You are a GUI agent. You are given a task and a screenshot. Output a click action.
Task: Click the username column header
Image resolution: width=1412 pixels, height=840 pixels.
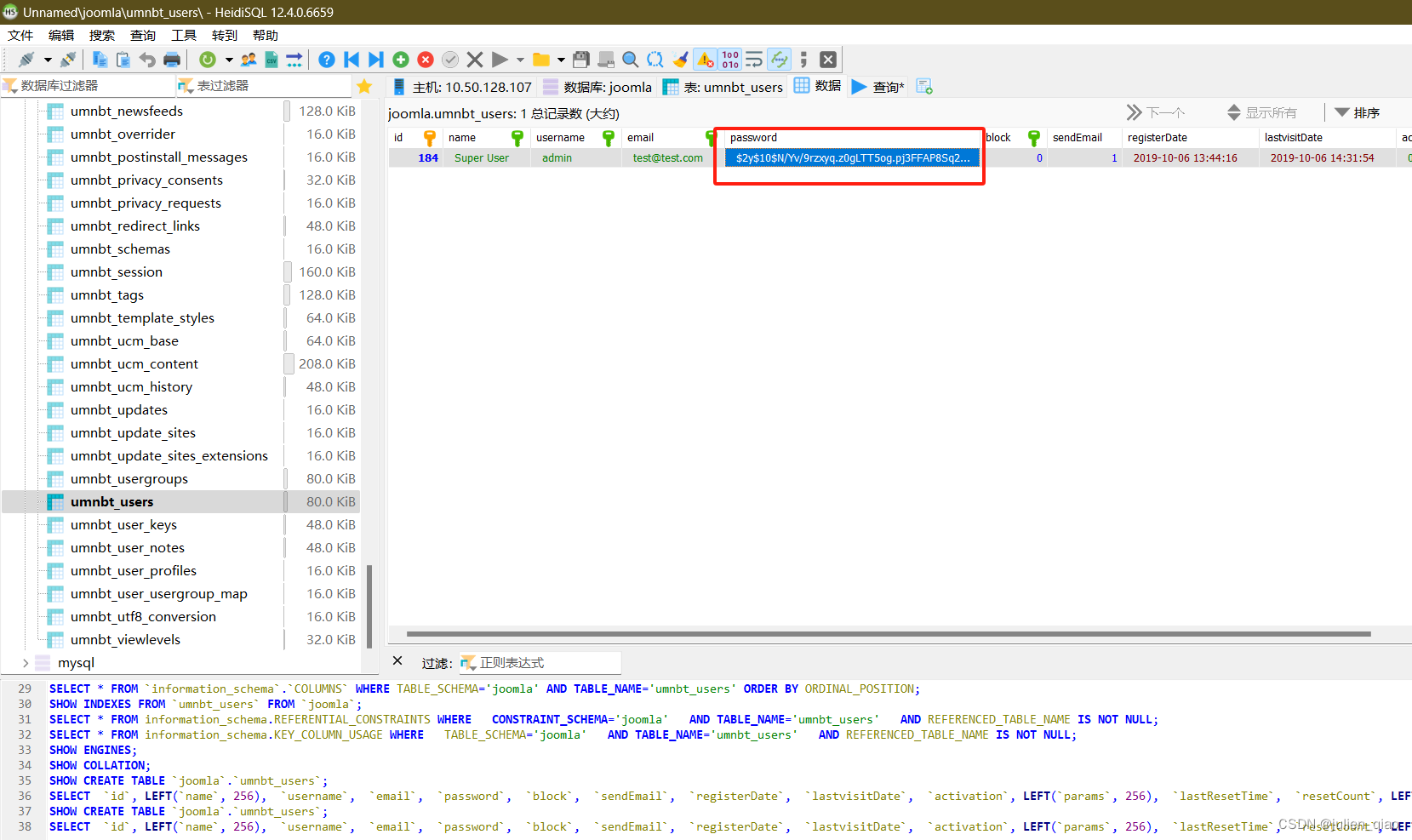(x=575, y=138)
